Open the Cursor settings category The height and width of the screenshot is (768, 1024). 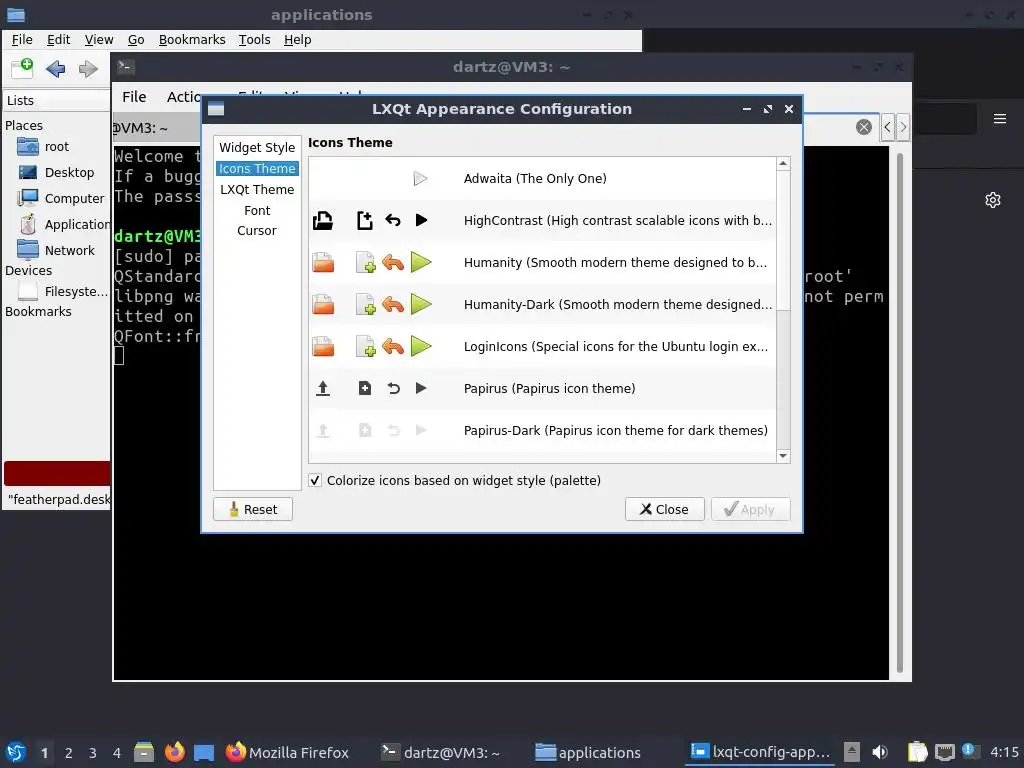(257, 231)
